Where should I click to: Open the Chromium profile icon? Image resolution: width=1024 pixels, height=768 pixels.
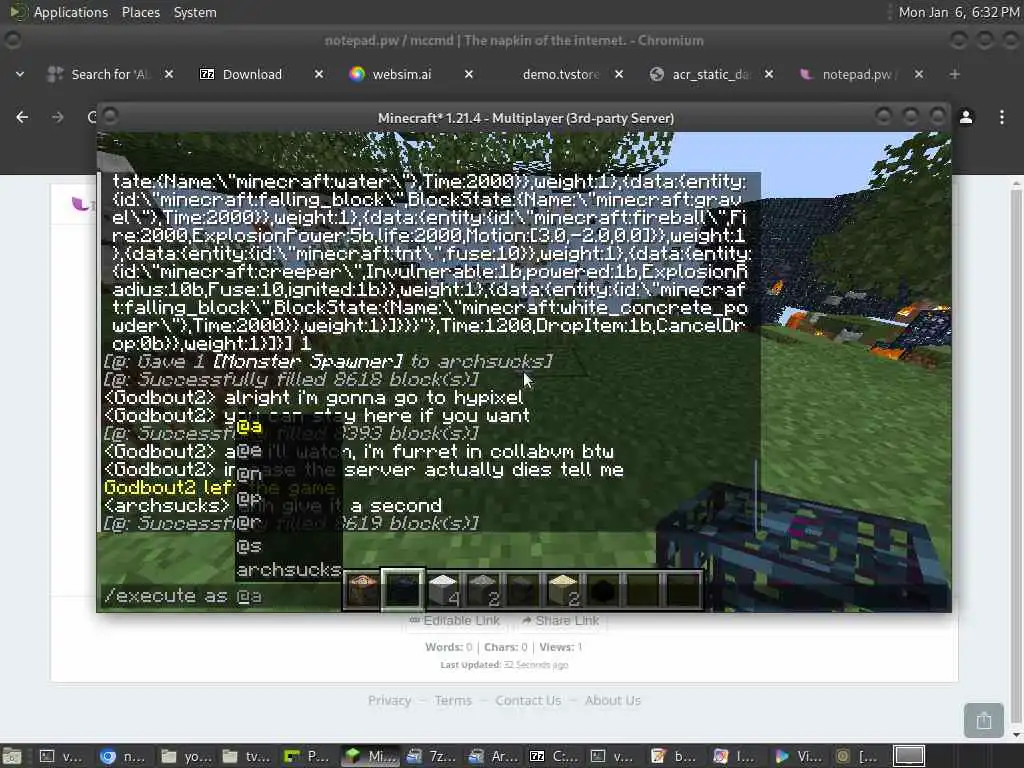tap(966, 118)
